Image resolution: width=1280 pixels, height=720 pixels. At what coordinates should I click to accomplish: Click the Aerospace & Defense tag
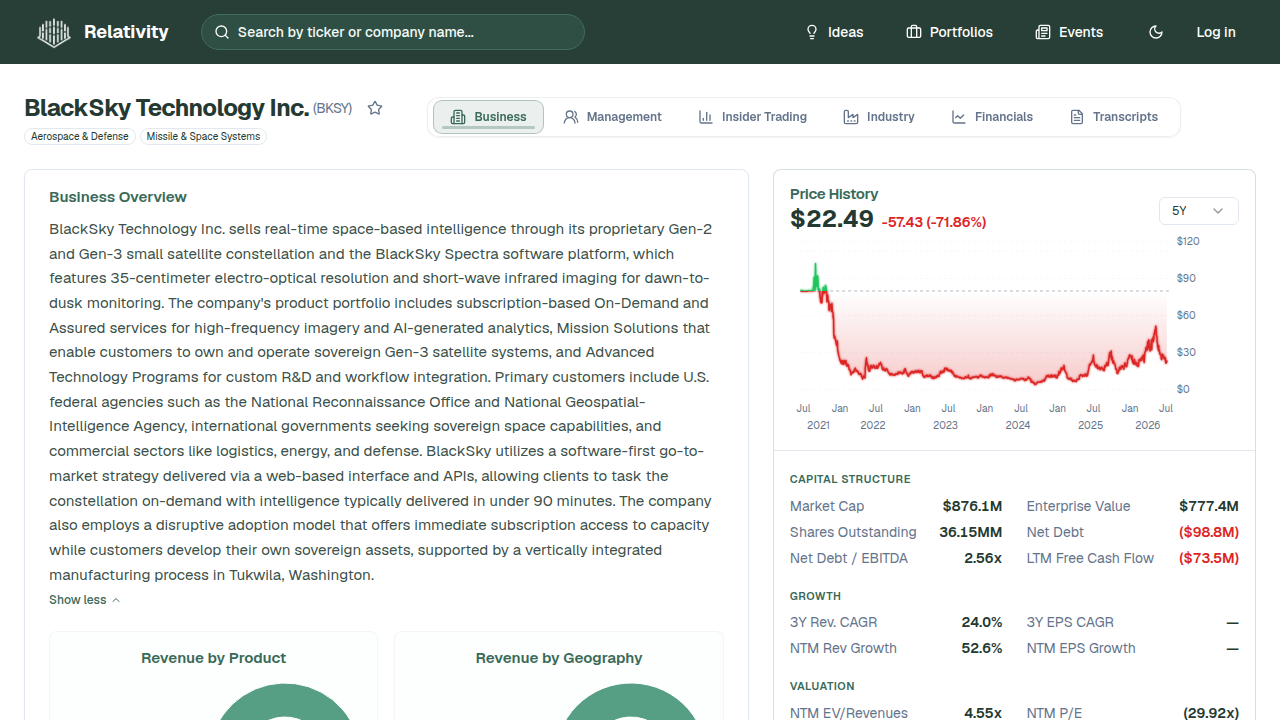[x=79, y=136]
